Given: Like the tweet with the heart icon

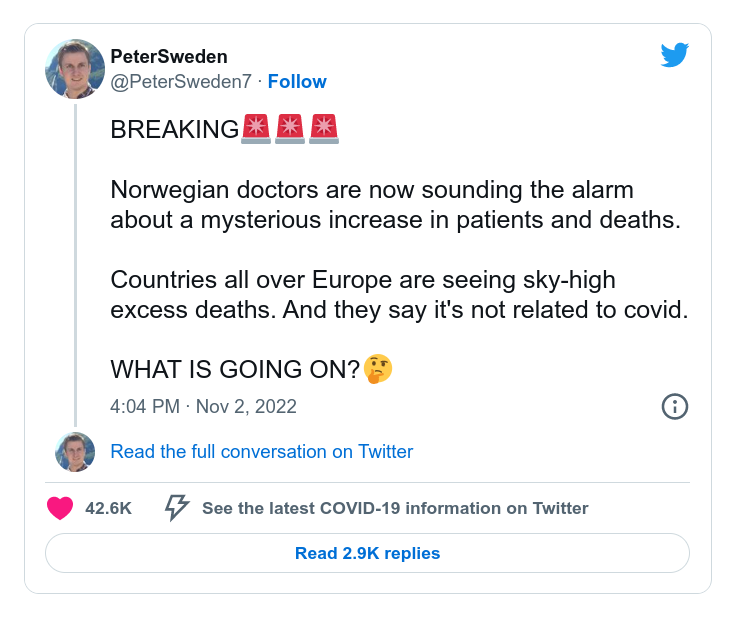Looking at the screenshot, I should [x=60, y=508].
